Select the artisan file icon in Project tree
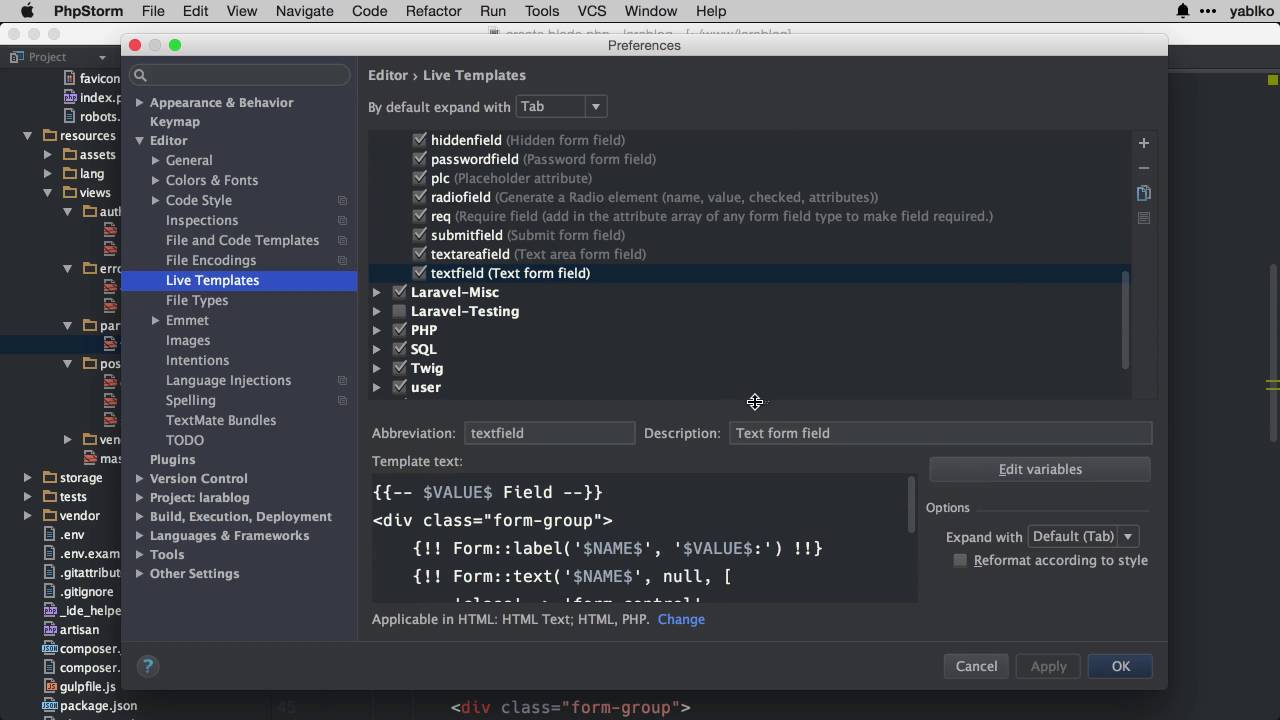The height and width of the screenshot is (720, 1280). 50,629
